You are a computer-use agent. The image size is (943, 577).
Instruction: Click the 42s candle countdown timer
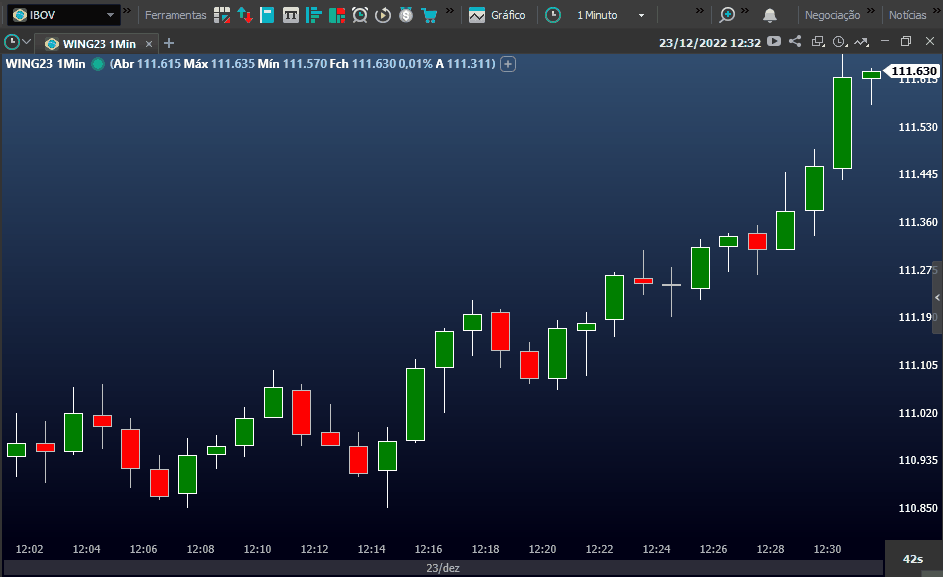[913, 559]
